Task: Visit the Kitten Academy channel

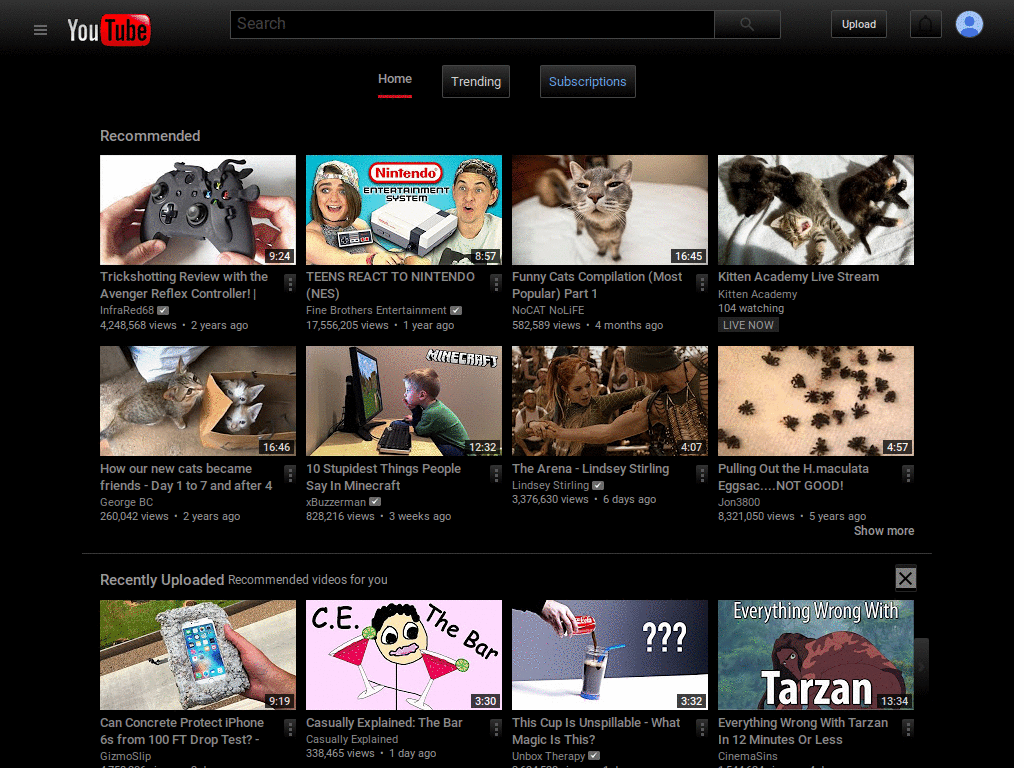Action: [x=758, y=295]
